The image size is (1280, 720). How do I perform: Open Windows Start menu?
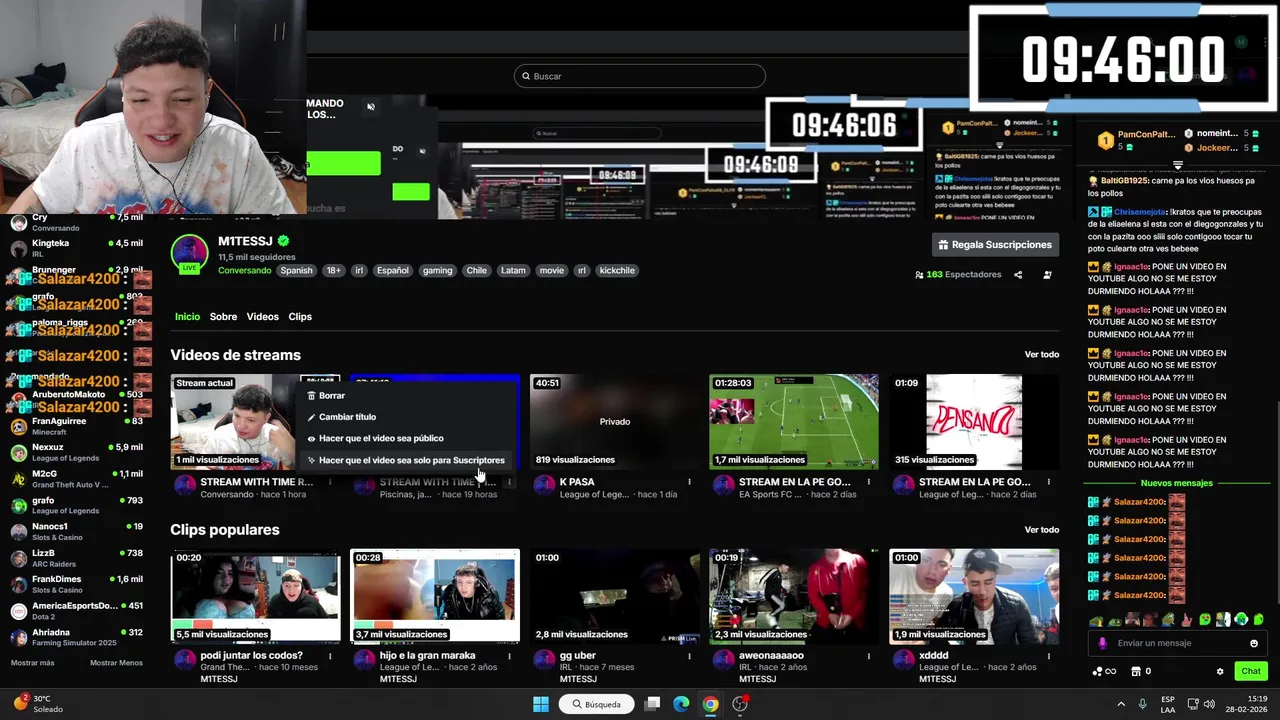(541, 704)
